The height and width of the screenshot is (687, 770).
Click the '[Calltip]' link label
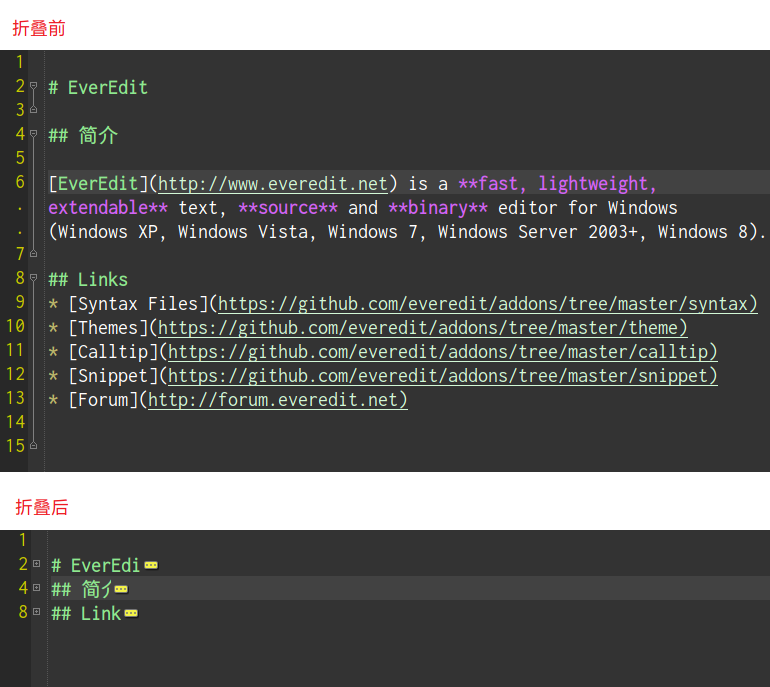coord(113,352)
